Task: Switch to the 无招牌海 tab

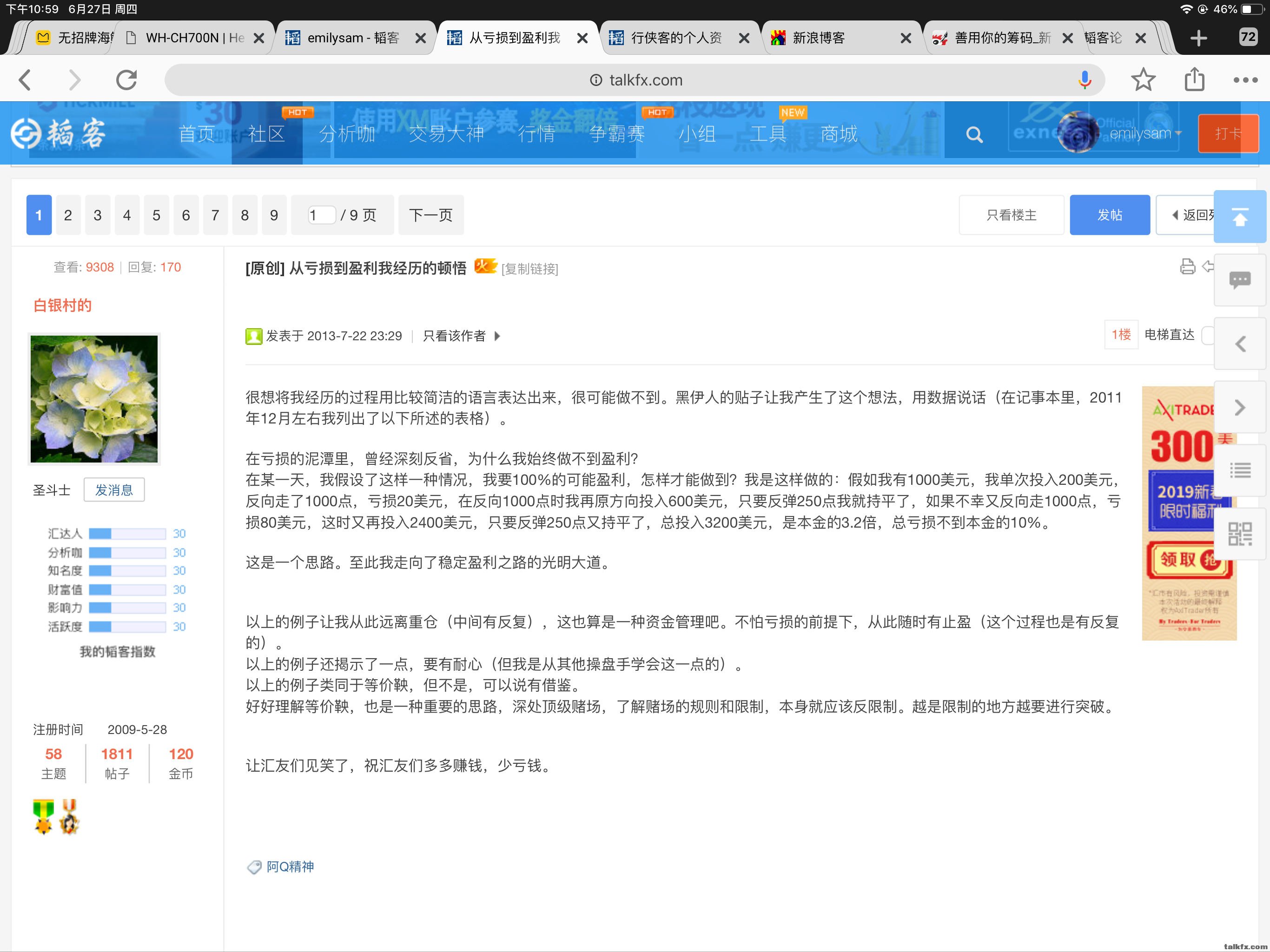Action: [x=74, y=38]
